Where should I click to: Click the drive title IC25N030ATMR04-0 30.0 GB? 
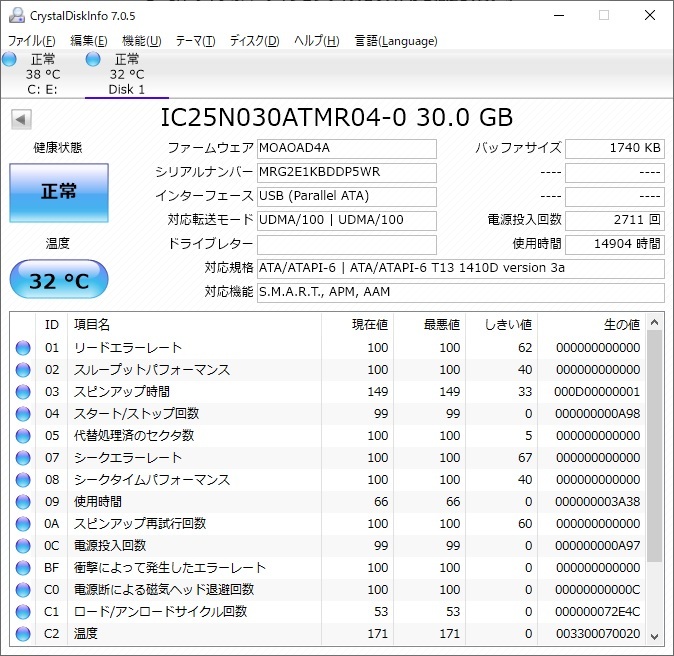coord(337,117)
